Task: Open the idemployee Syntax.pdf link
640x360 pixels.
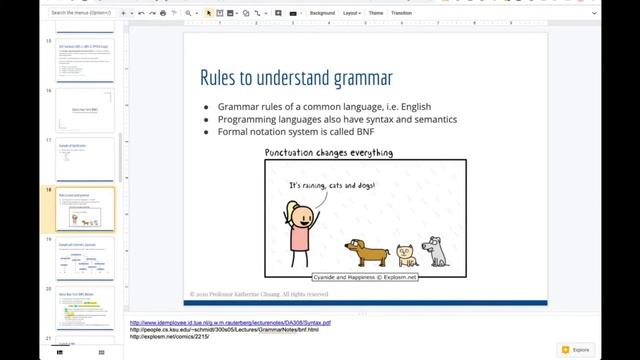Action: [x=230, y=322]
